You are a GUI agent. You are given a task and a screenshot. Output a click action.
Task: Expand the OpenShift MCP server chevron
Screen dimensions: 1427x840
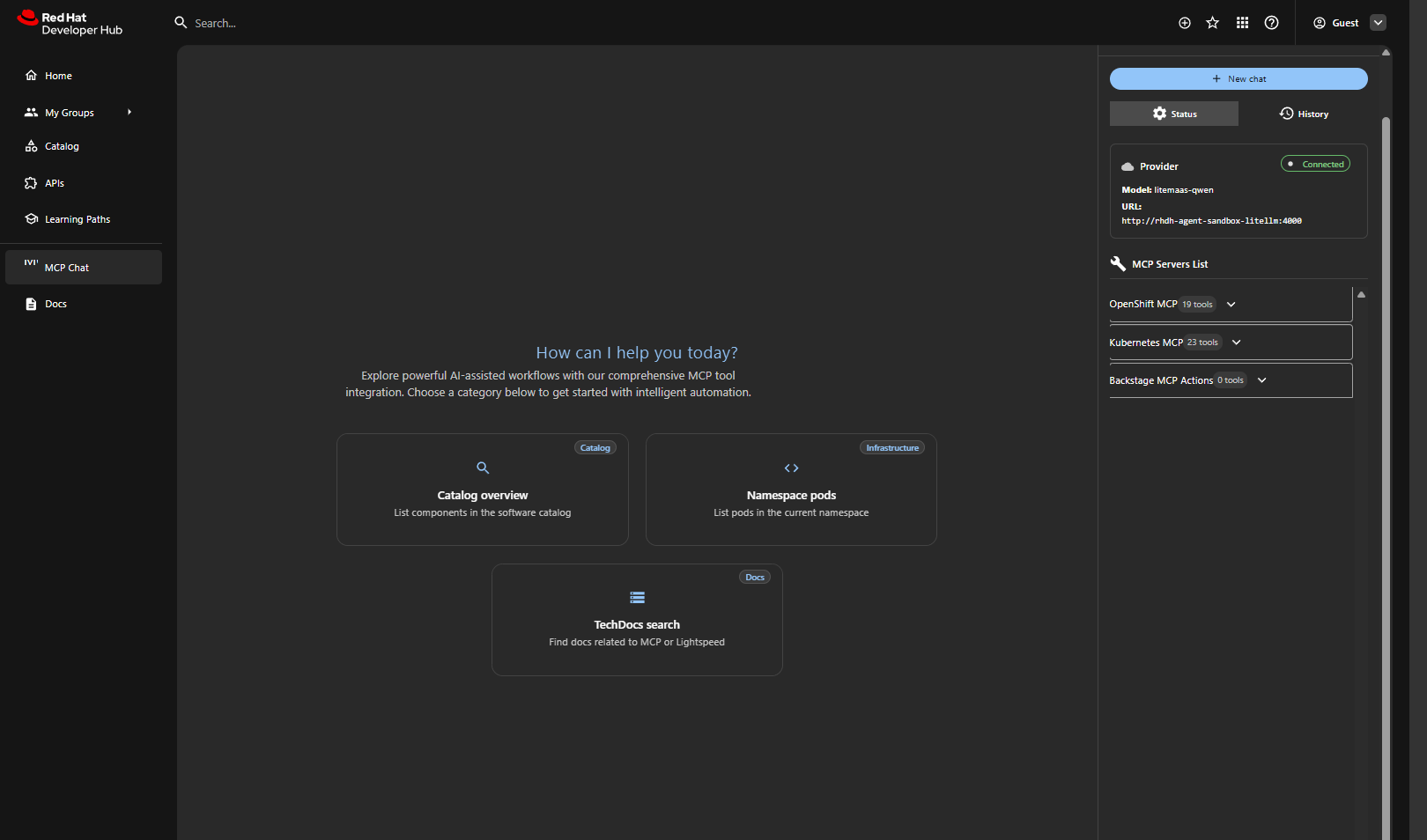click(x=1231, y=305)
